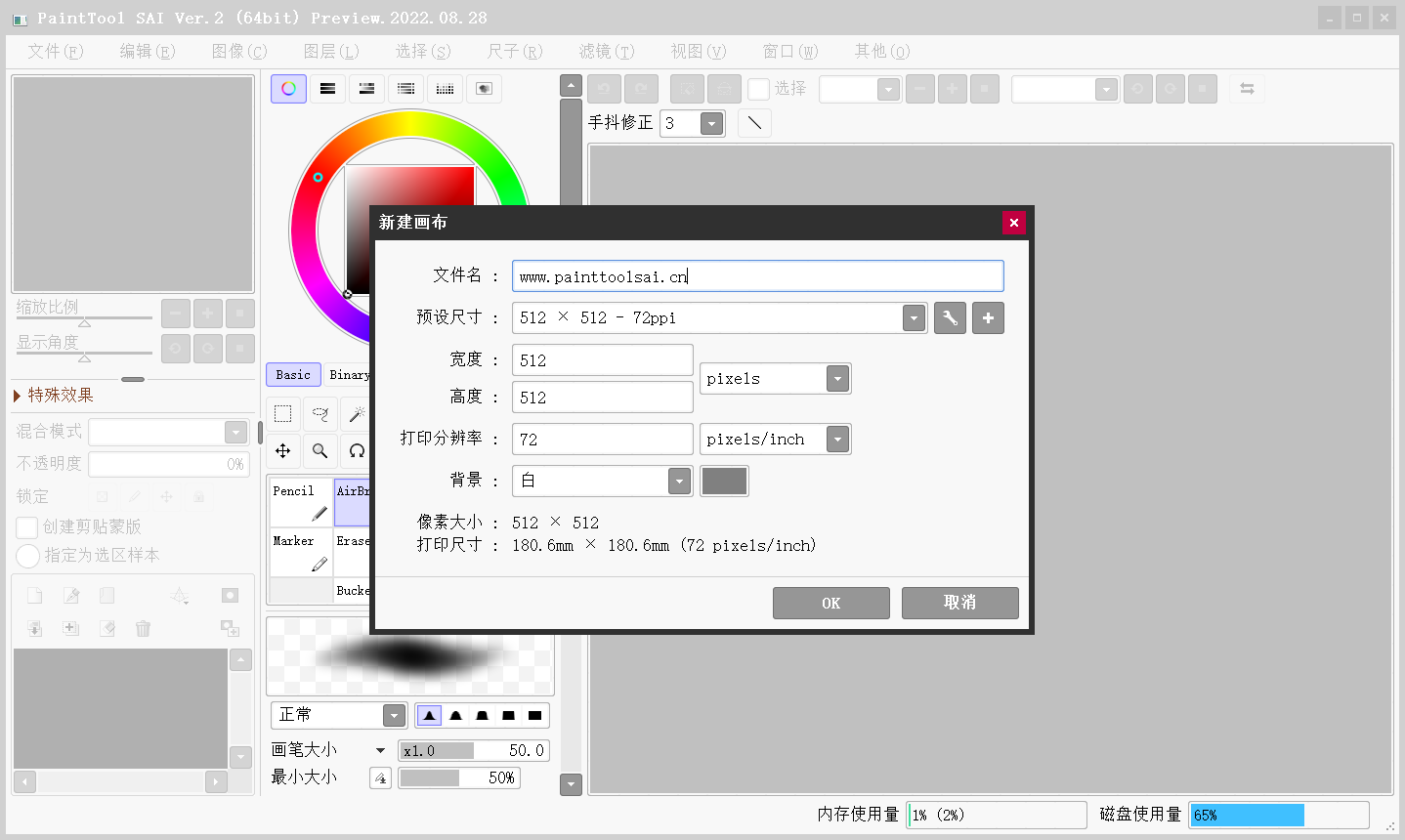1405x840 pixels.
Task: Confirm the new canvas with OK
Action: point(831,604)
